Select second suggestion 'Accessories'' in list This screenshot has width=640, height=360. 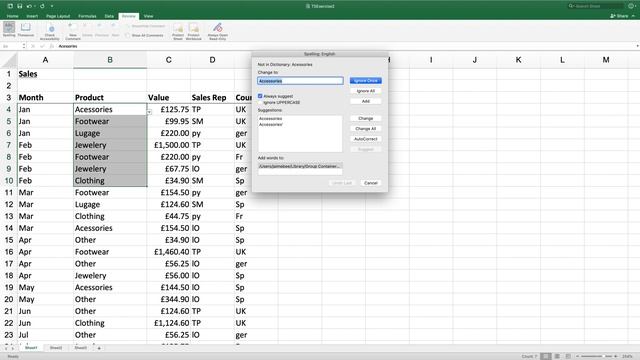coord(271,124)
